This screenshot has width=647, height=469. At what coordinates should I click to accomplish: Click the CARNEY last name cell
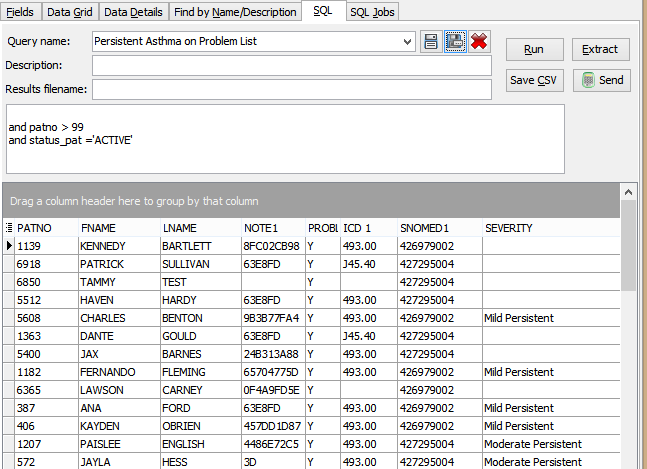[x=201, y=390]
